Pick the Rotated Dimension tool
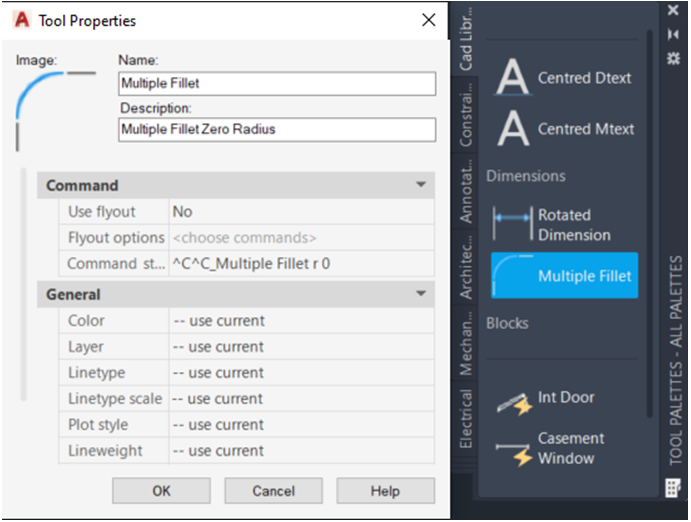 (x=563, y=225)
